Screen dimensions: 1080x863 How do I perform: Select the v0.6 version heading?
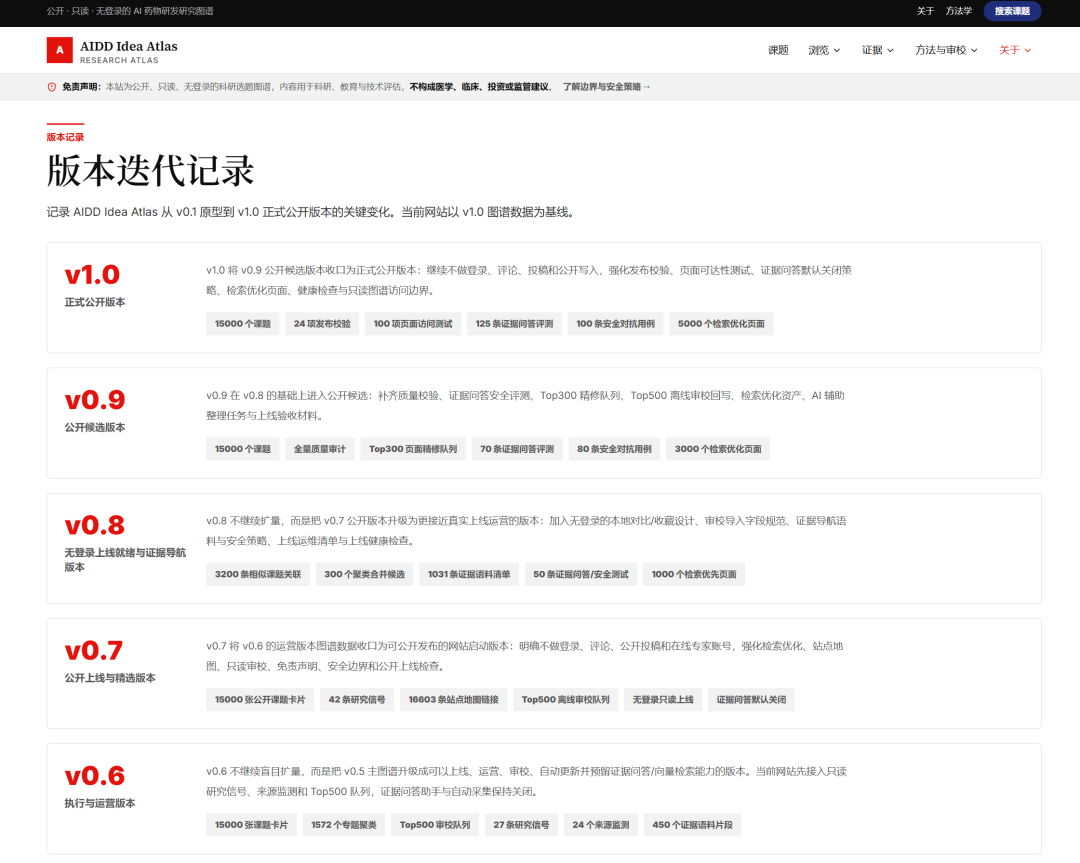pos(95,776)
